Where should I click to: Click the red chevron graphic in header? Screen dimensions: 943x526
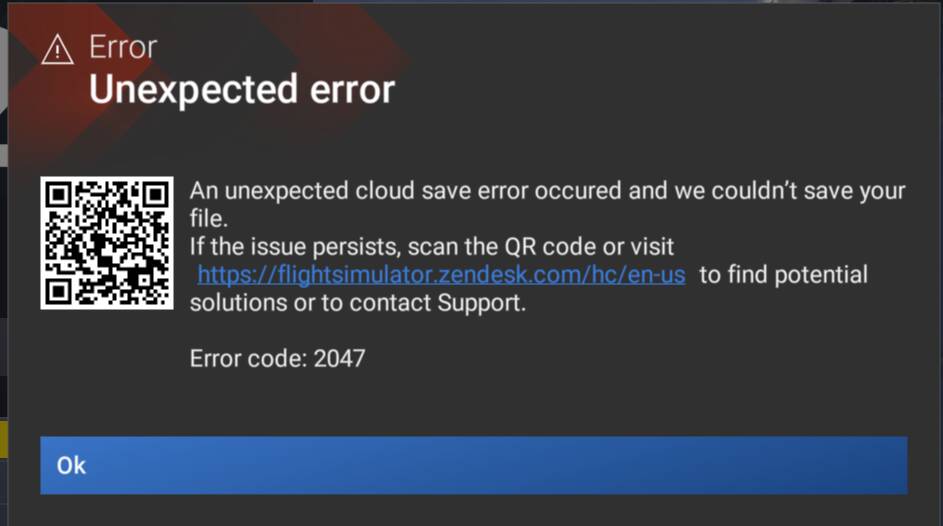pos(300,50)
